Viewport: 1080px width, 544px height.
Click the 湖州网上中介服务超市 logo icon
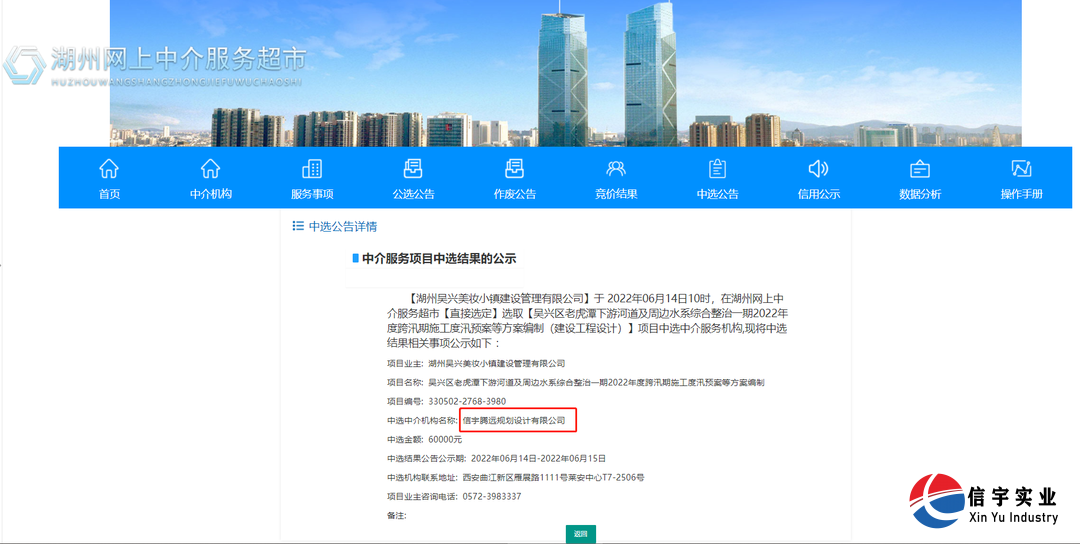(x=24, y=65)
